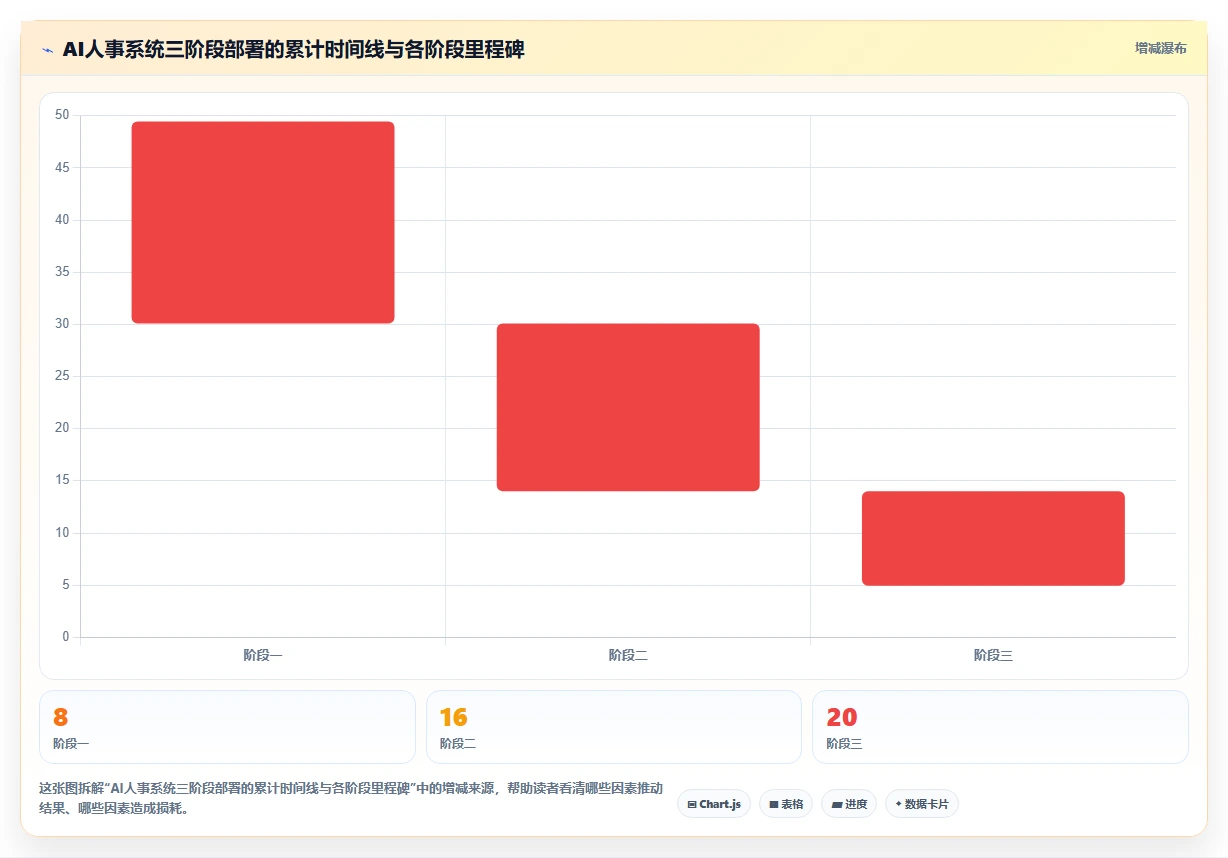
Task: Click the red bar for 阶段二
Action: tap(628, 407)
